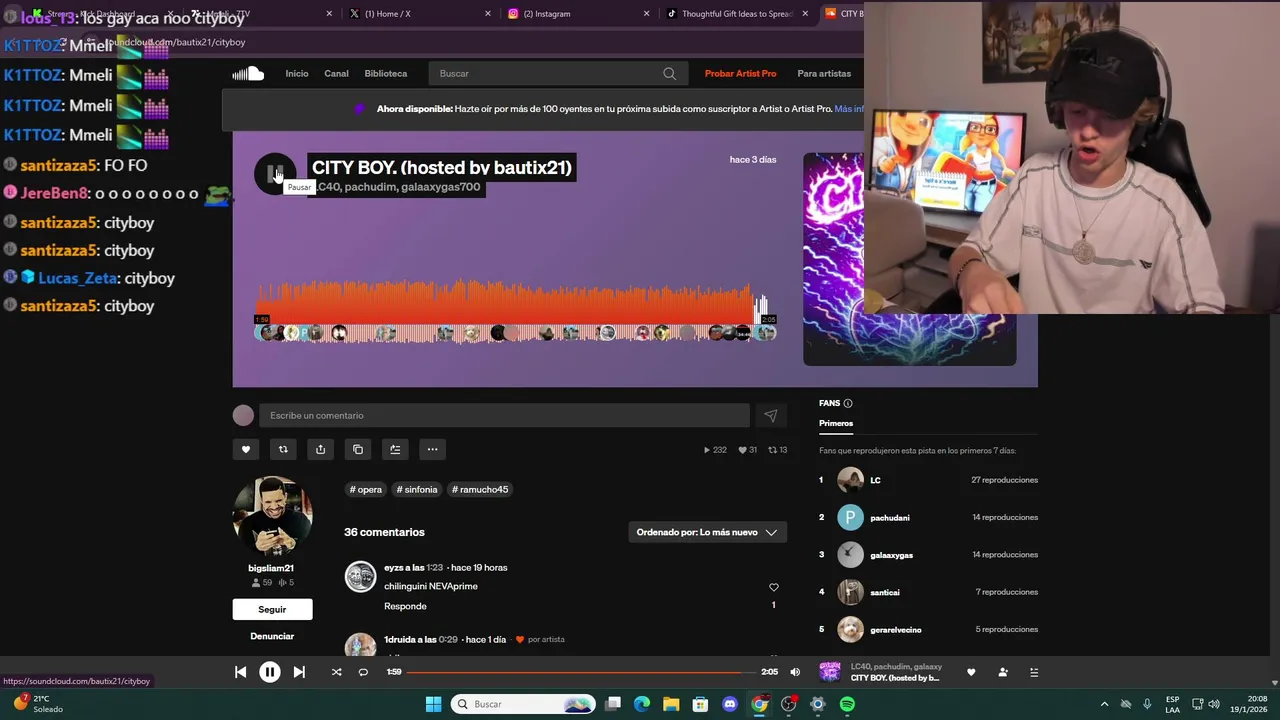Like the track with heart button
The image size is (1280, 720).
pos(246,449)
